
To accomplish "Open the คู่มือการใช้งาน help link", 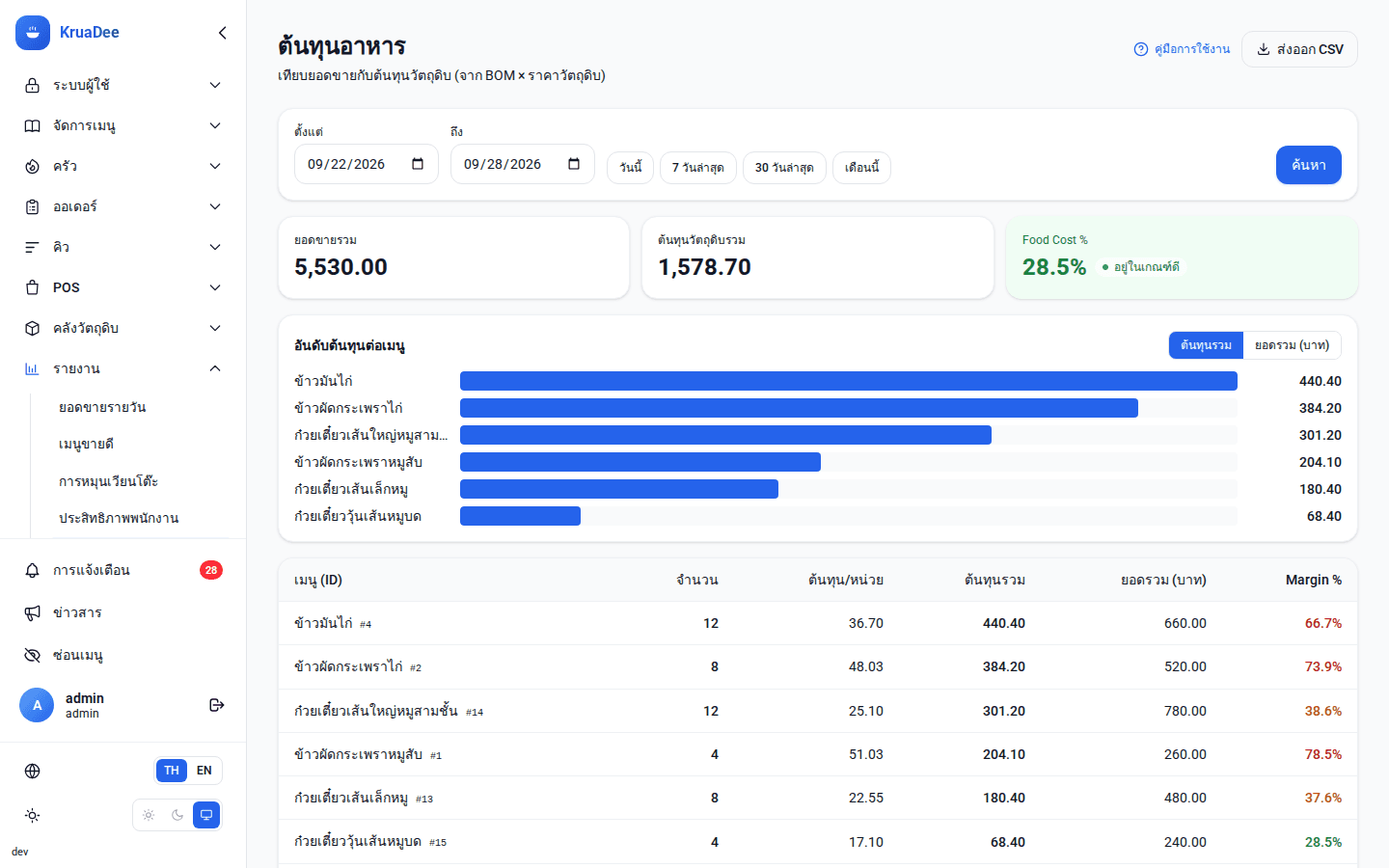I will [1182, 49].
